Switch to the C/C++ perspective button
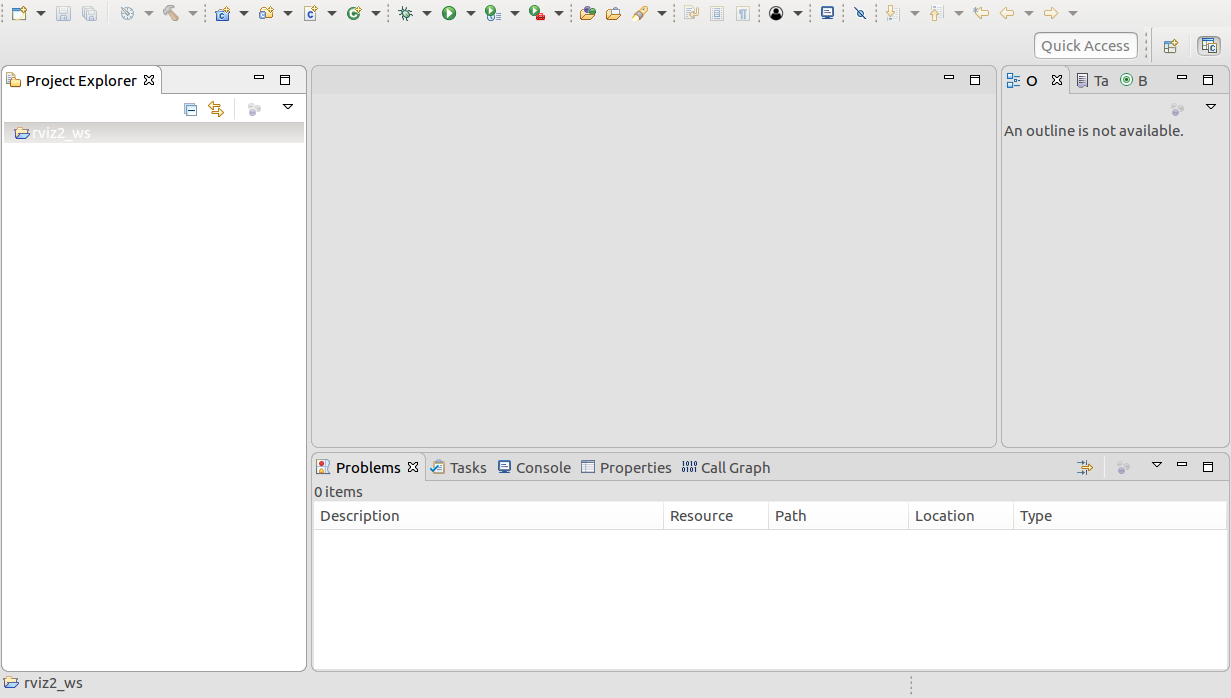Viewport: 1231px width, 698px height. (1209, 46)
